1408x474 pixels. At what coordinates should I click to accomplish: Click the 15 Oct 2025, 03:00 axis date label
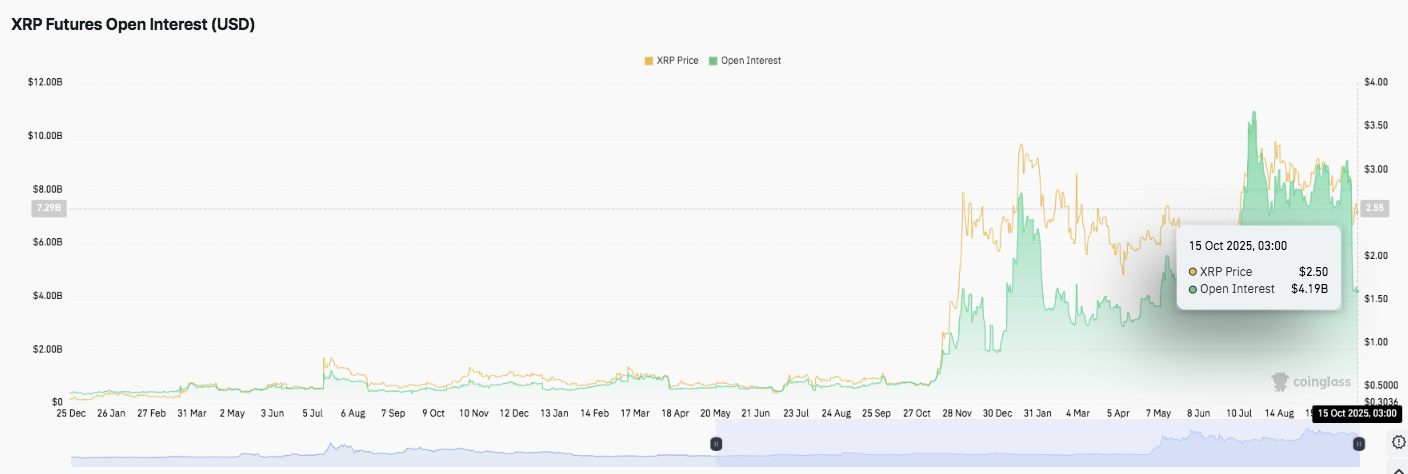[1356, 413]
